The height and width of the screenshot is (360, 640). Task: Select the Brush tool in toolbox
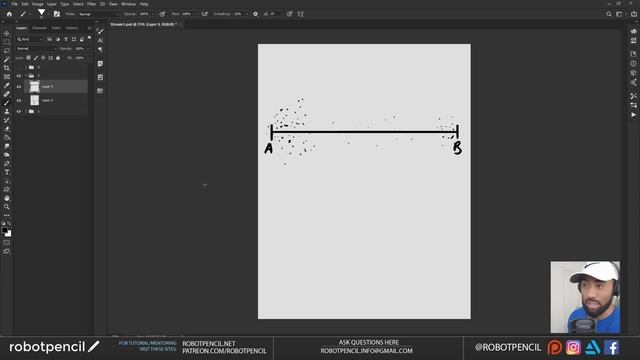pyautogui.click(x=7, y=102)
